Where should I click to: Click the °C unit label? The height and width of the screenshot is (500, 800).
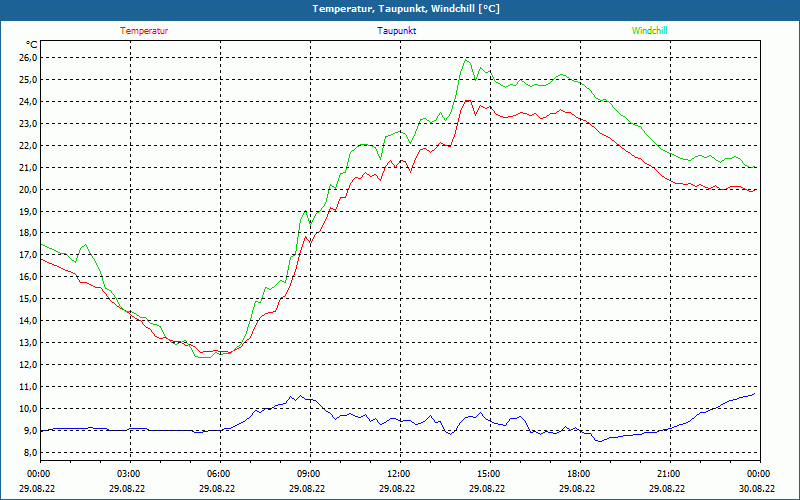(31, 44)
